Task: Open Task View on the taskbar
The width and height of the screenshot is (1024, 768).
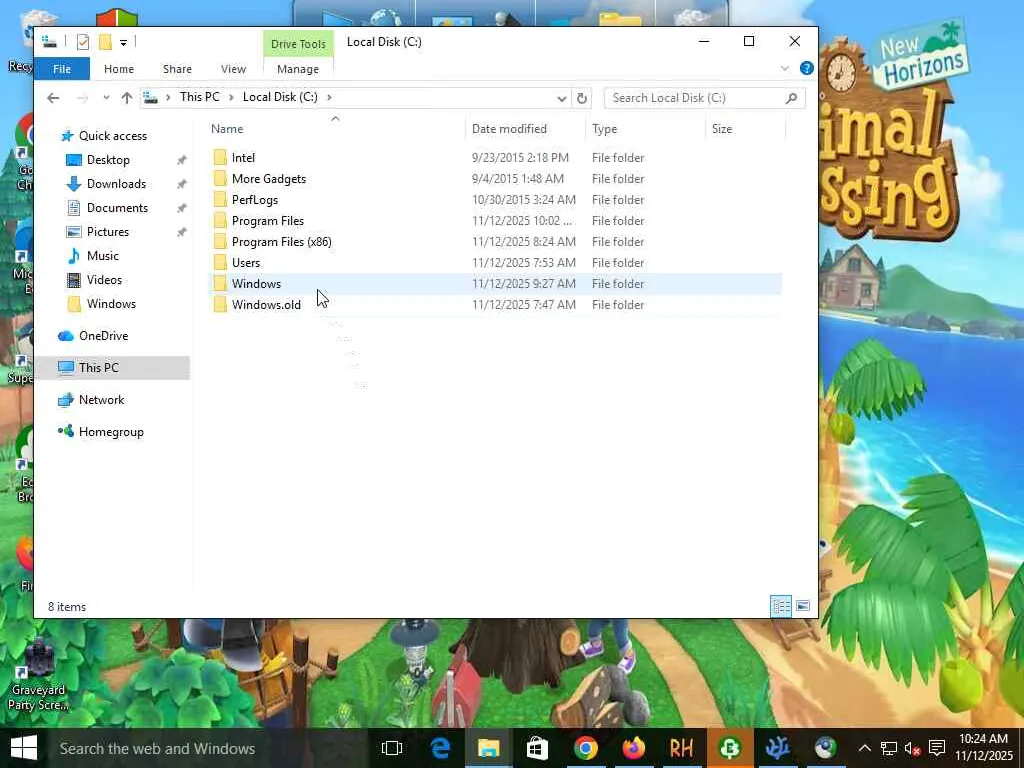Action: 392,748
